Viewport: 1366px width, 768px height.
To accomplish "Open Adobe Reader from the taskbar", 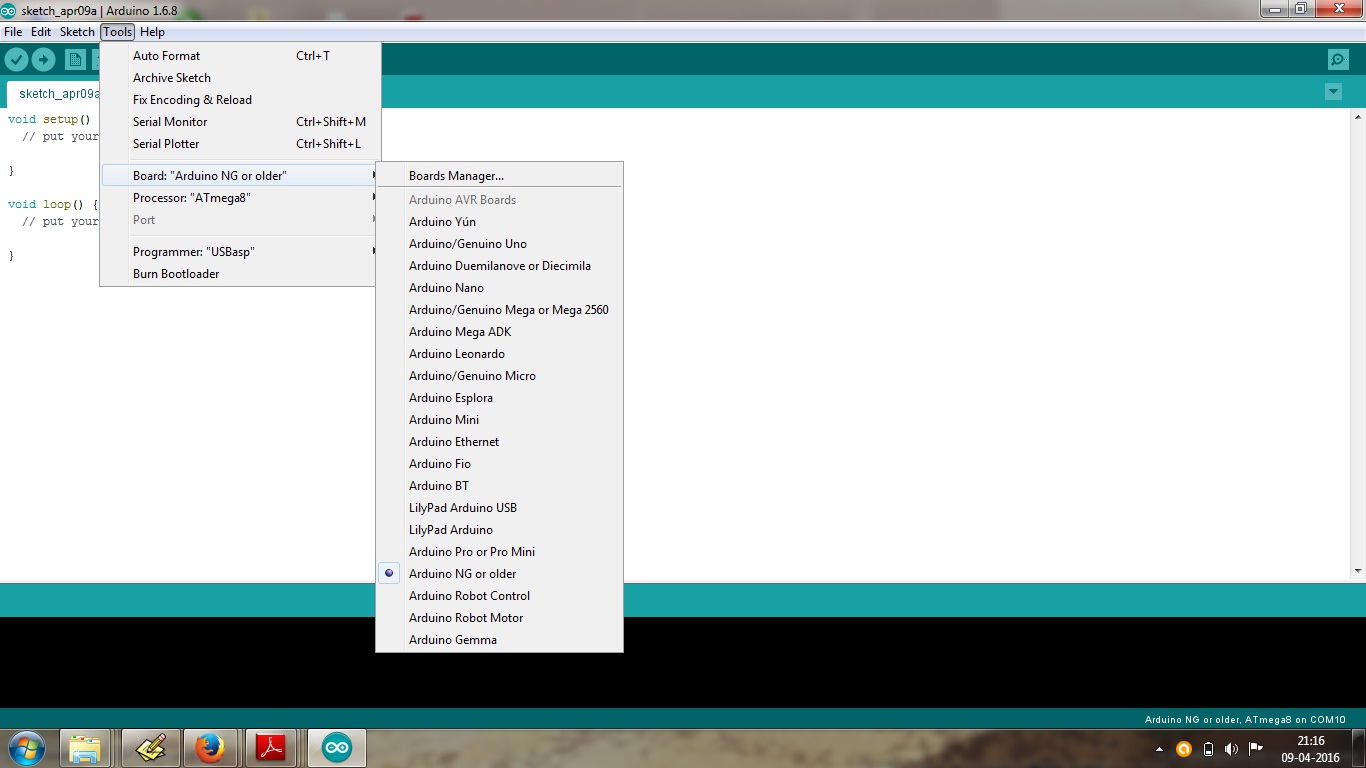I will [273, 747].
